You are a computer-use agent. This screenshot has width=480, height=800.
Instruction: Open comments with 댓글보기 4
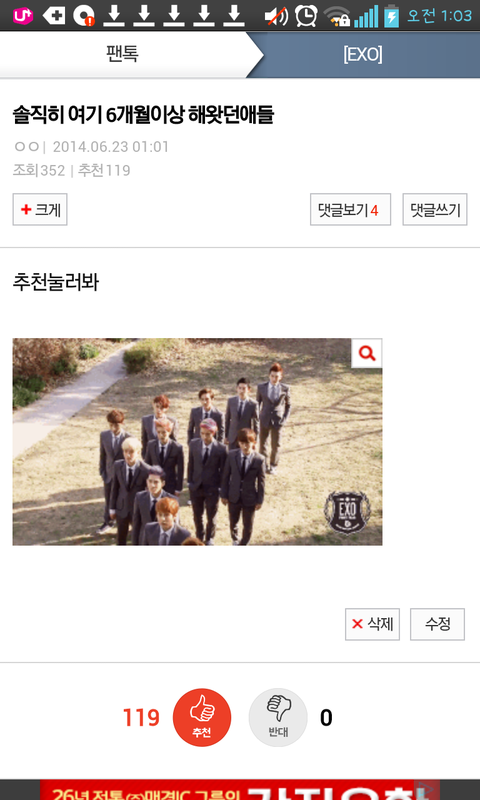[x=350, y=209]
